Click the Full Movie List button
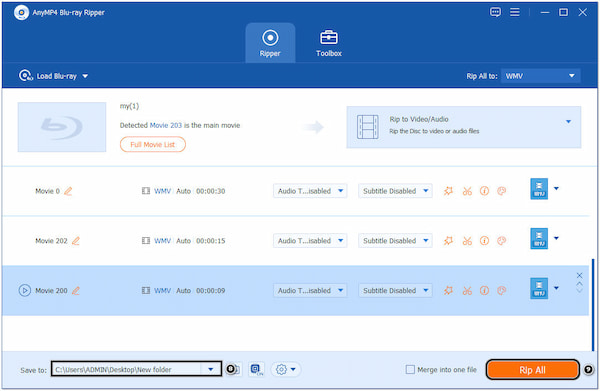The image size is (600, 391). (153, 145)
